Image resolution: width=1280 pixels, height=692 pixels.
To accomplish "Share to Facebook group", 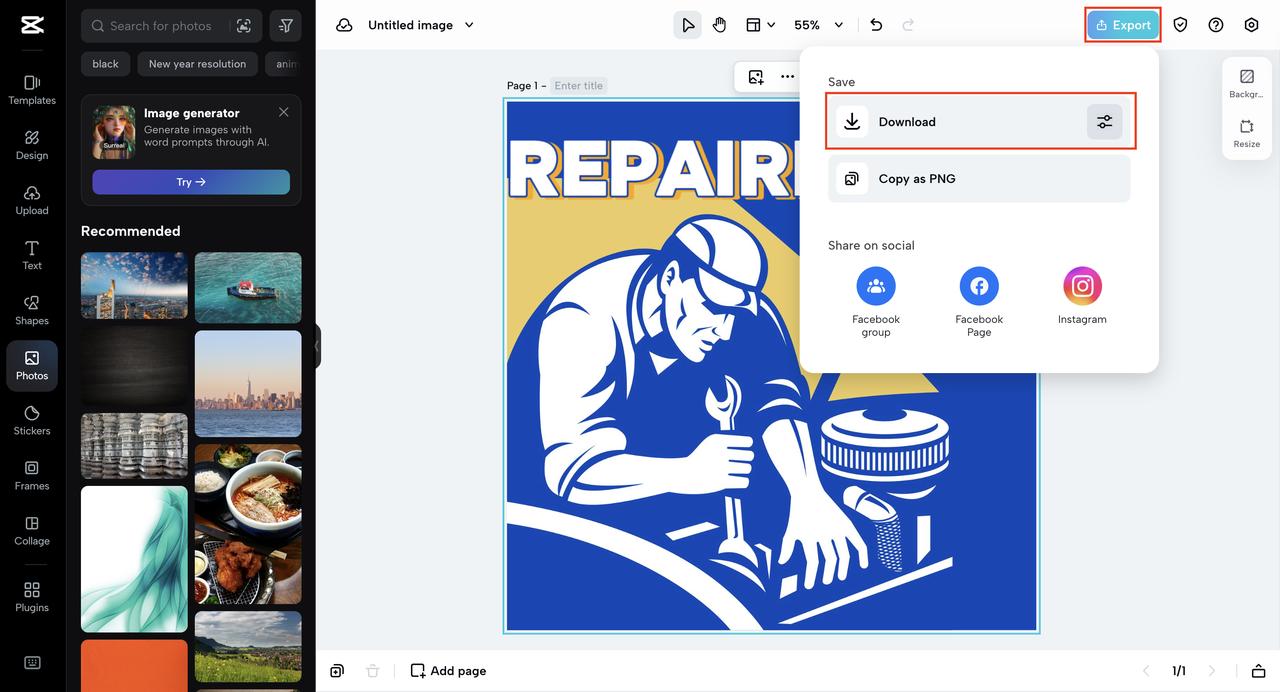I will pyautogui.click(x=876, y=302).
